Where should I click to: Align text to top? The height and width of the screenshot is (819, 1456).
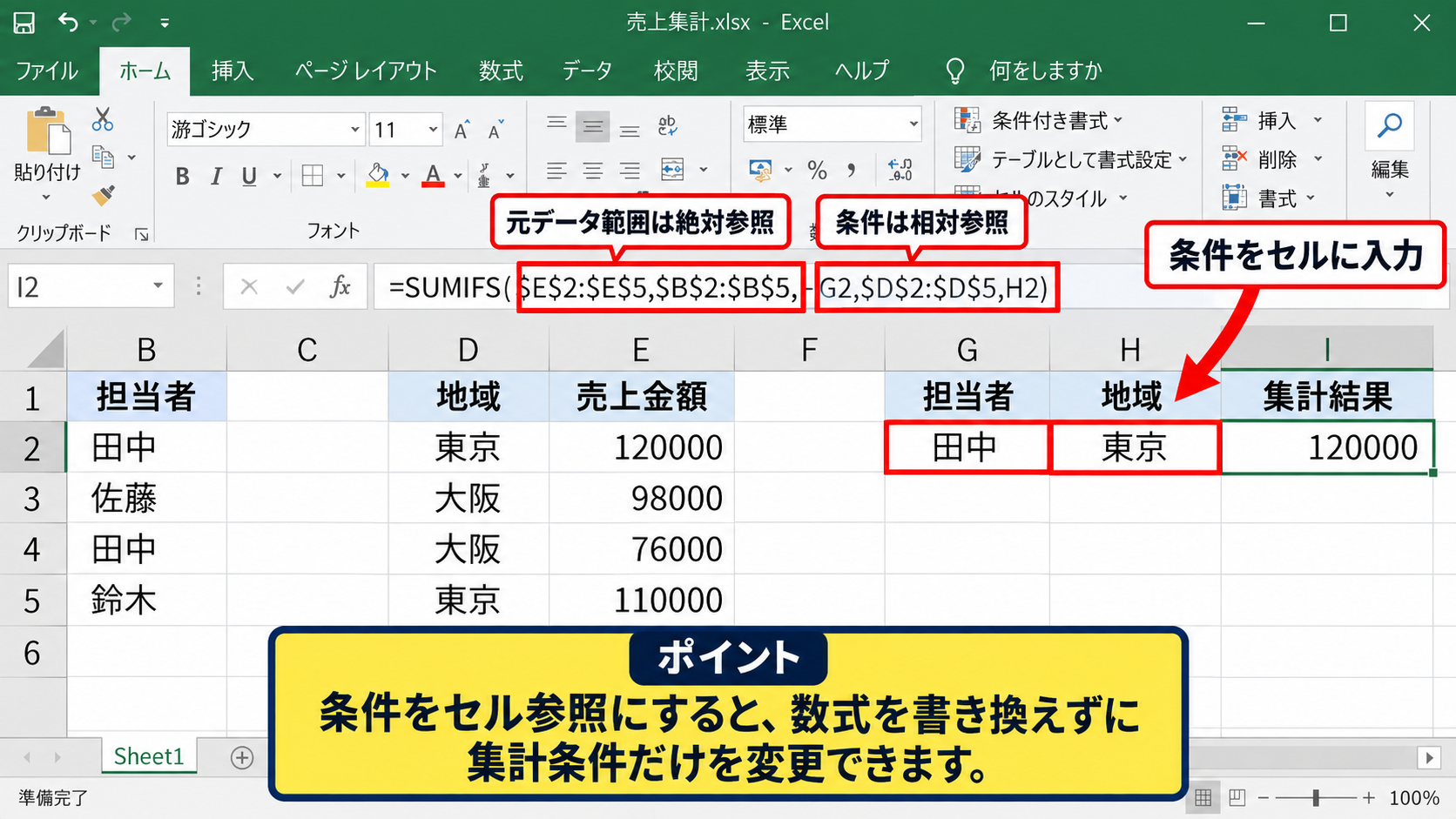[556, 124]
